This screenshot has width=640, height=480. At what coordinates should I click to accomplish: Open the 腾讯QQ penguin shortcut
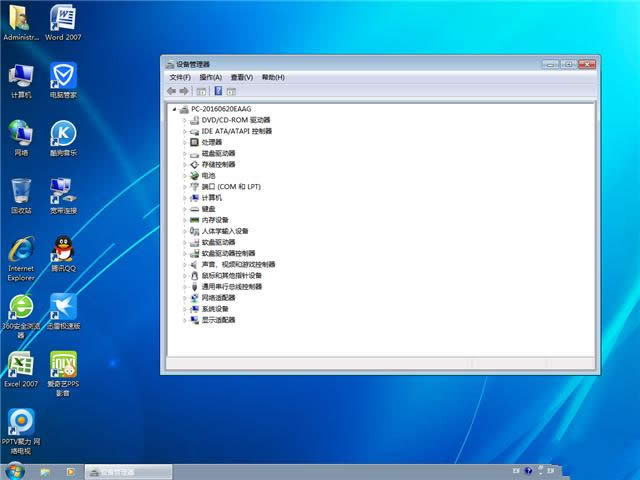(x=63, y=254)
